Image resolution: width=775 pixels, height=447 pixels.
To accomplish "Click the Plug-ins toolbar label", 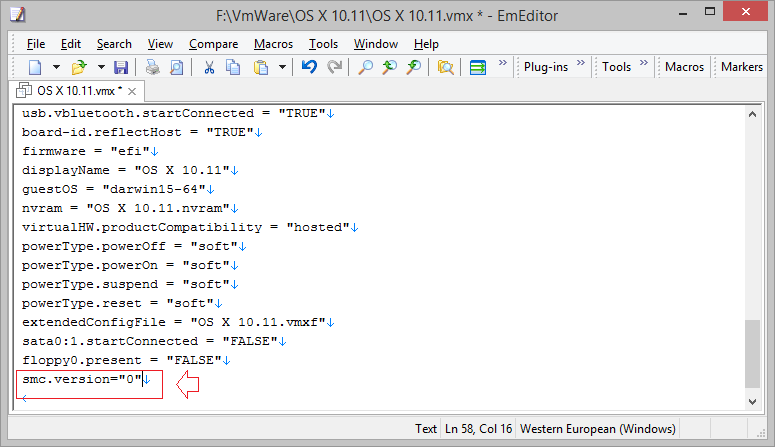I will pos(546,67).
